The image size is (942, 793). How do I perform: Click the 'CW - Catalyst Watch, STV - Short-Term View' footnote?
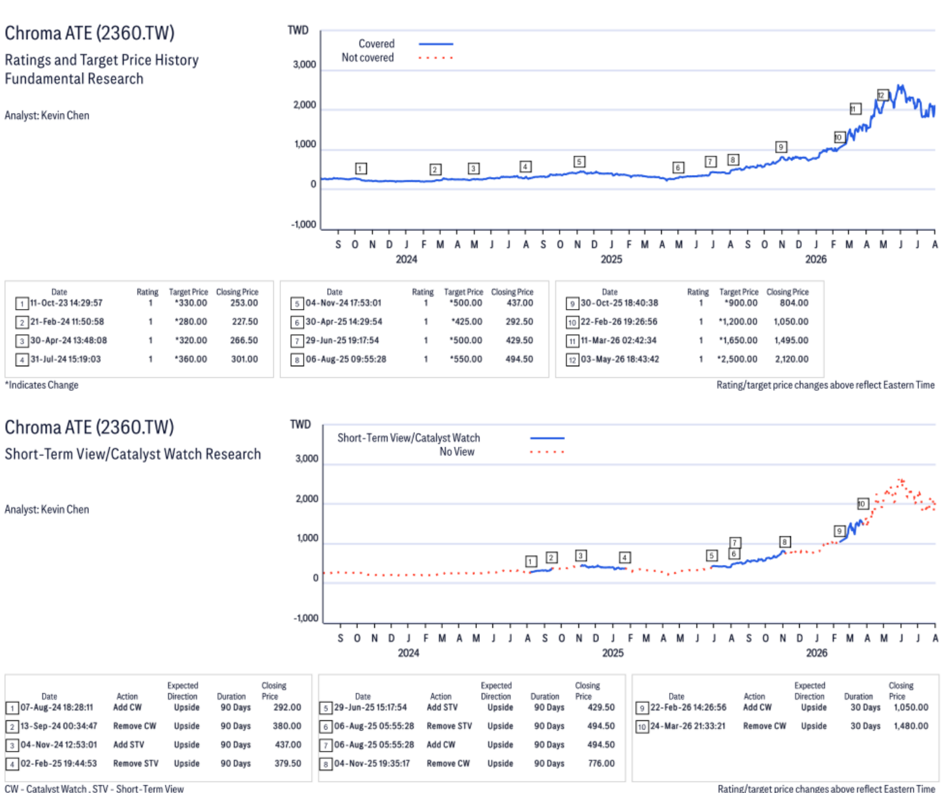(94, 788)
